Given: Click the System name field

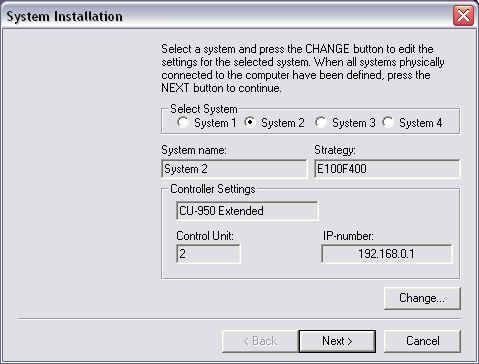Looking at the screenshot, I should pos(234,169).
